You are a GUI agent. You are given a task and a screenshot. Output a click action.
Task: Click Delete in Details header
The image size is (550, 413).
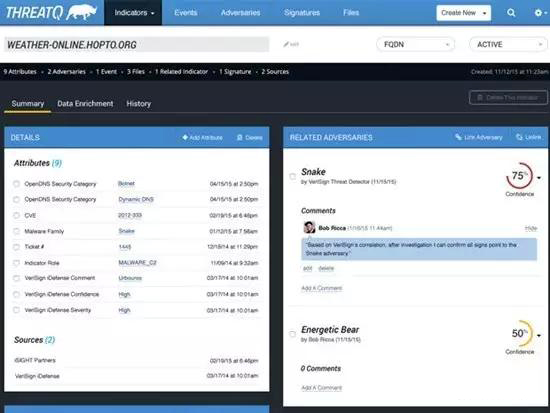(x=250, y=138)
